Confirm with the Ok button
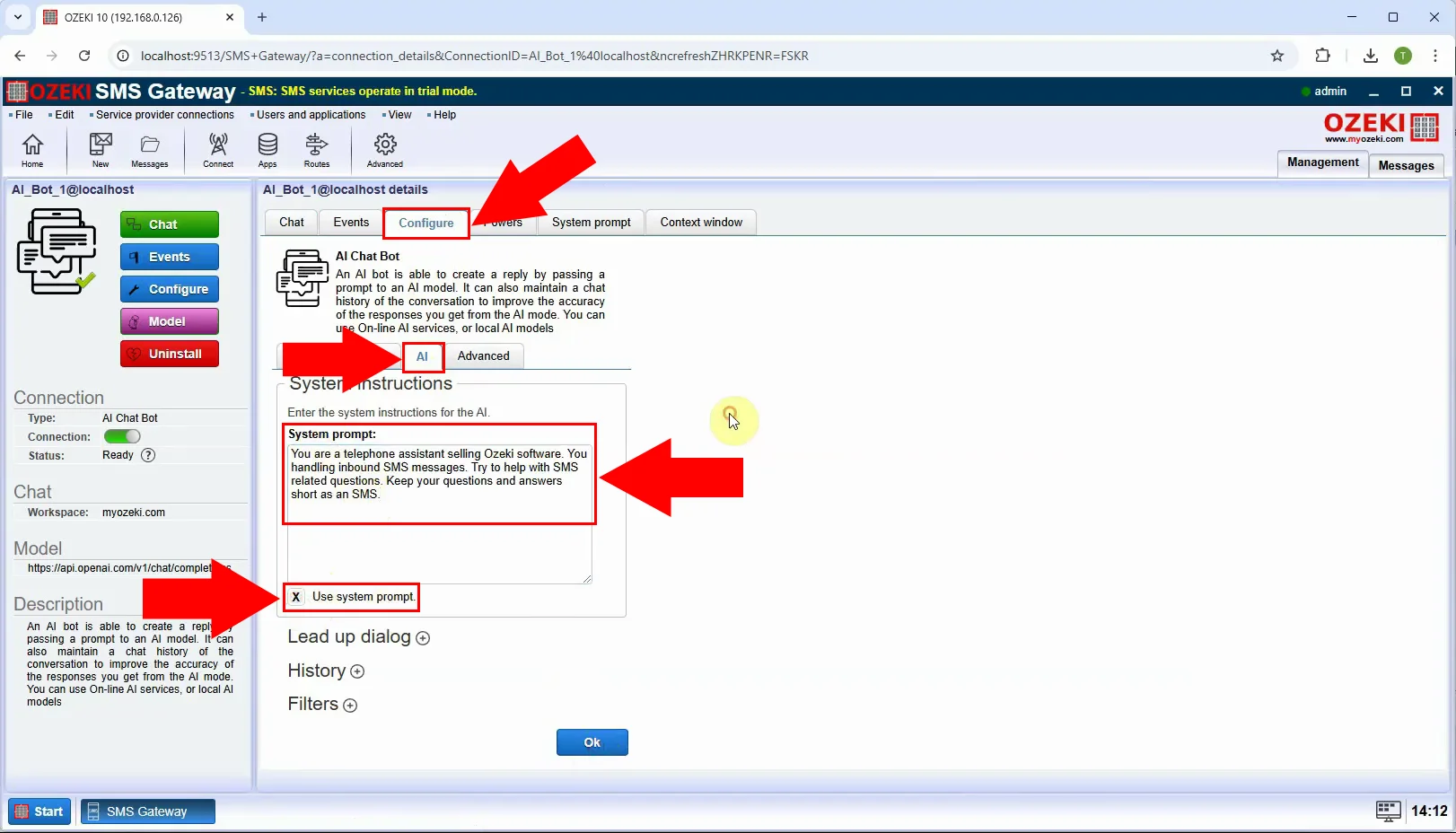The image size is (1456, 833). tap(592, 742)
